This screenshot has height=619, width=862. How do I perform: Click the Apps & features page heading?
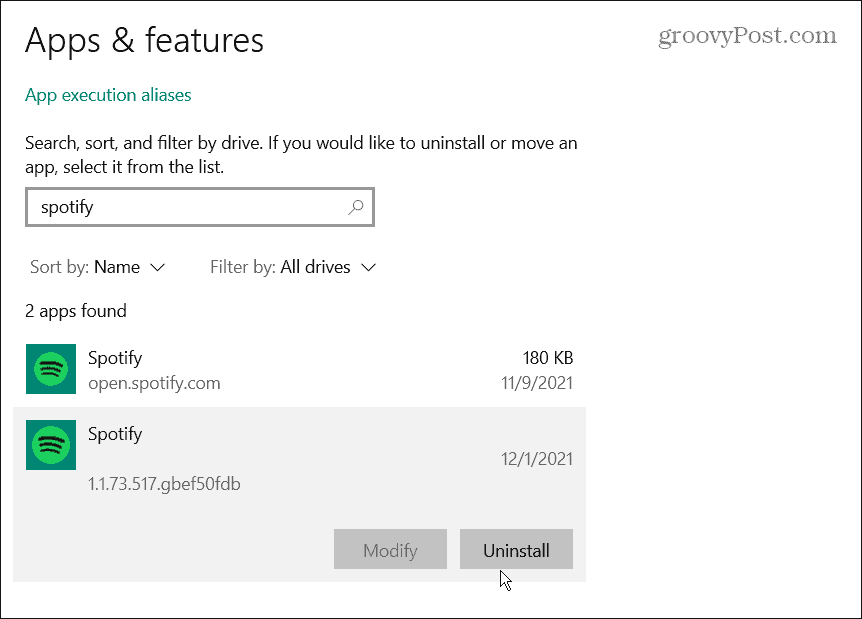(144, 40)
